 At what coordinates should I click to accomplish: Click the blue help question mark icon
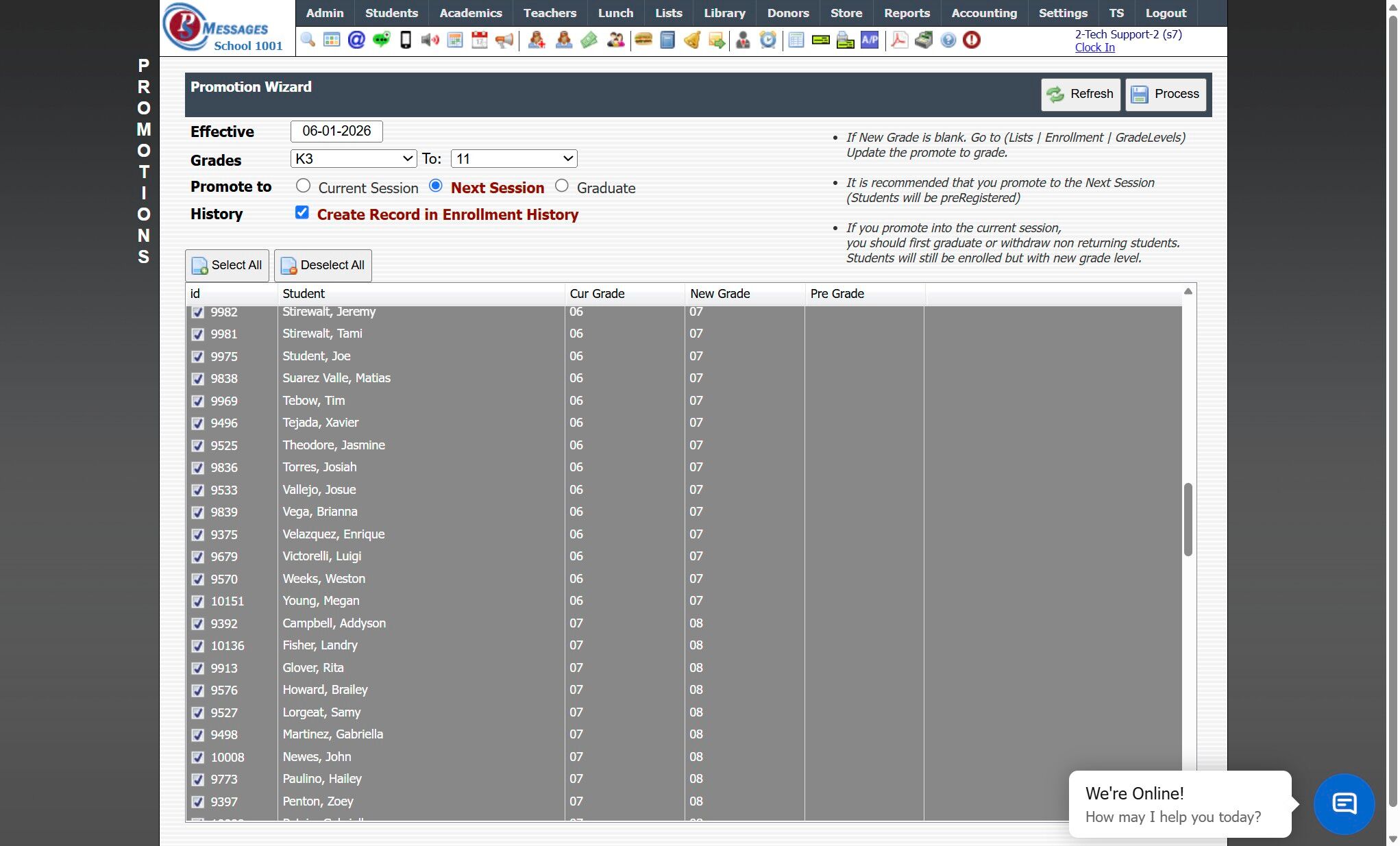tap(948, 40)
